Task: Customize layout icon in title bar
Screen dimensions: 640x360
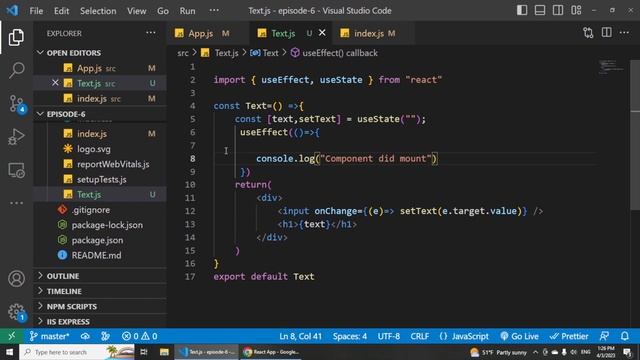Action: click(x=576, y=10)
